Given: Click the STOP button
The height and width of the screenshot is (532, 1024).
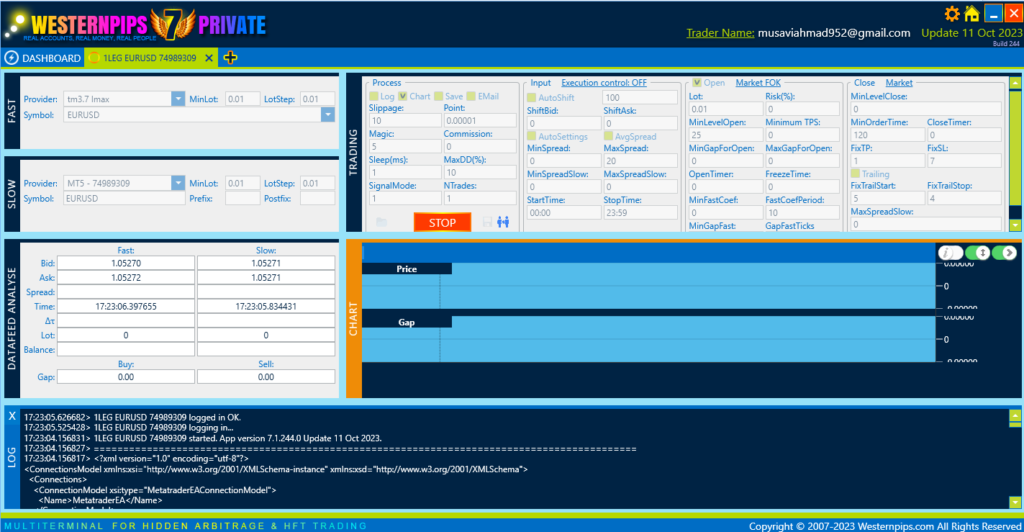Looking at the screenshot, I should point(442,223).
